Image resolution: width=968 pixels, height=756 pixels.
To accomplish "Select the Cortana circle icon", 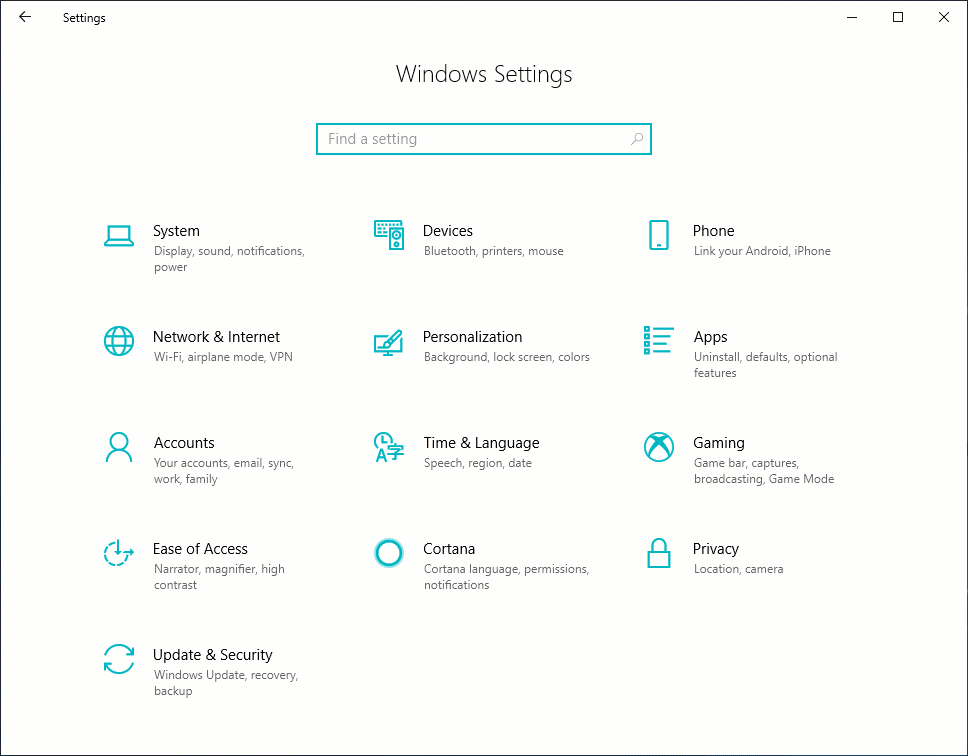I will click(388, 553).
